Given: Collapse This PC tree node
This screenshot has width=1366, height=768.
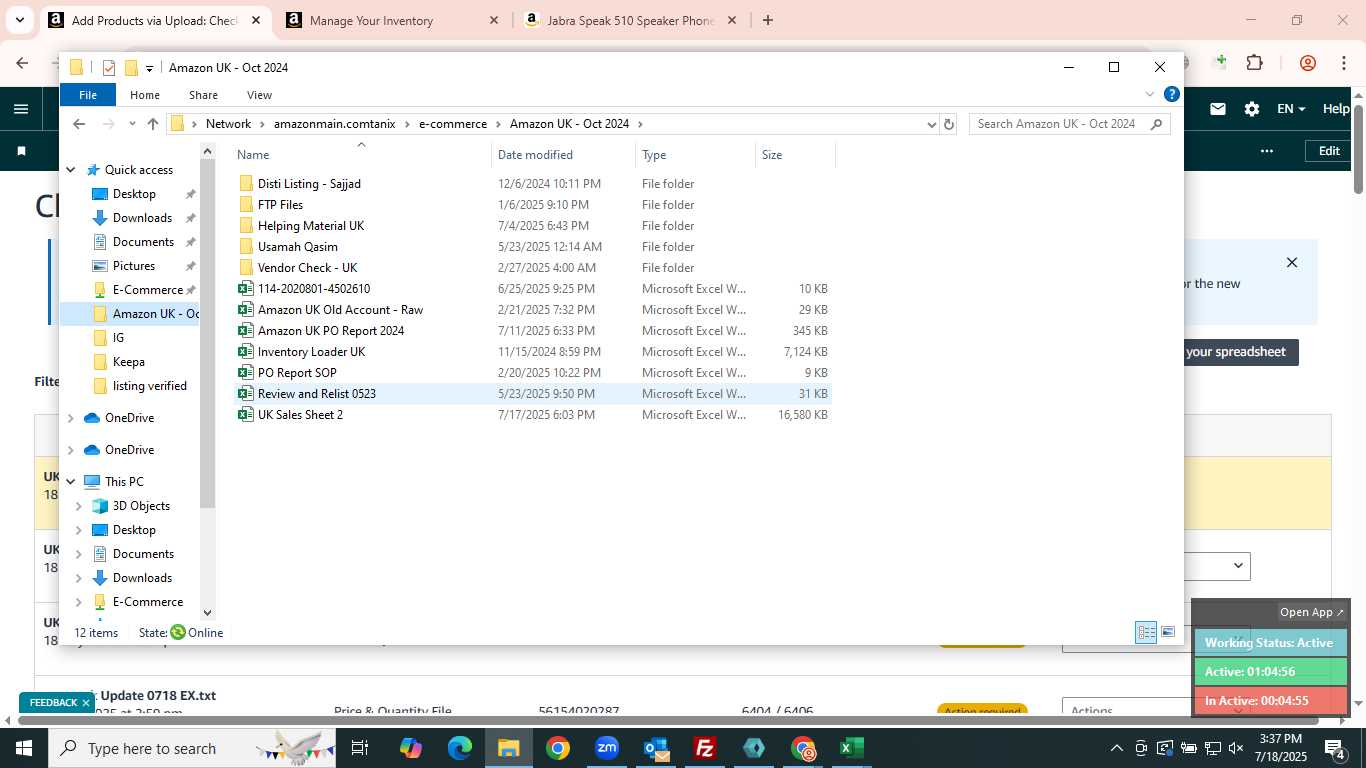Looking at the screenshot, I should (71, 482).
